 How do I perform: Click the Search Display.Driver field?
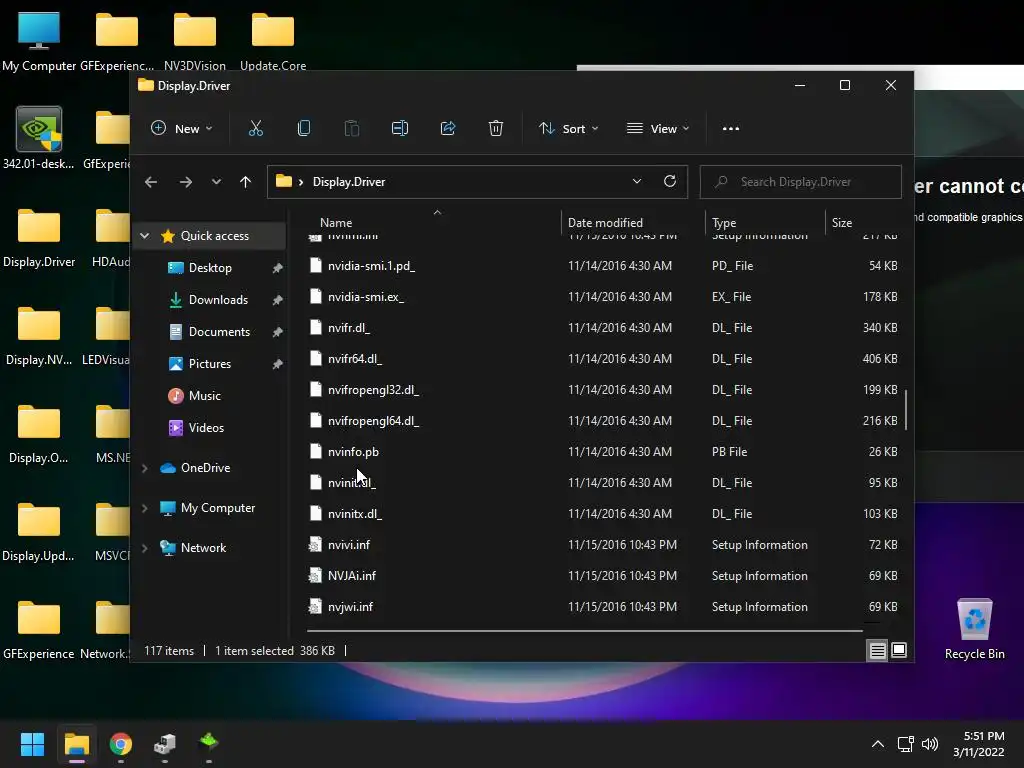click(801, 182)
